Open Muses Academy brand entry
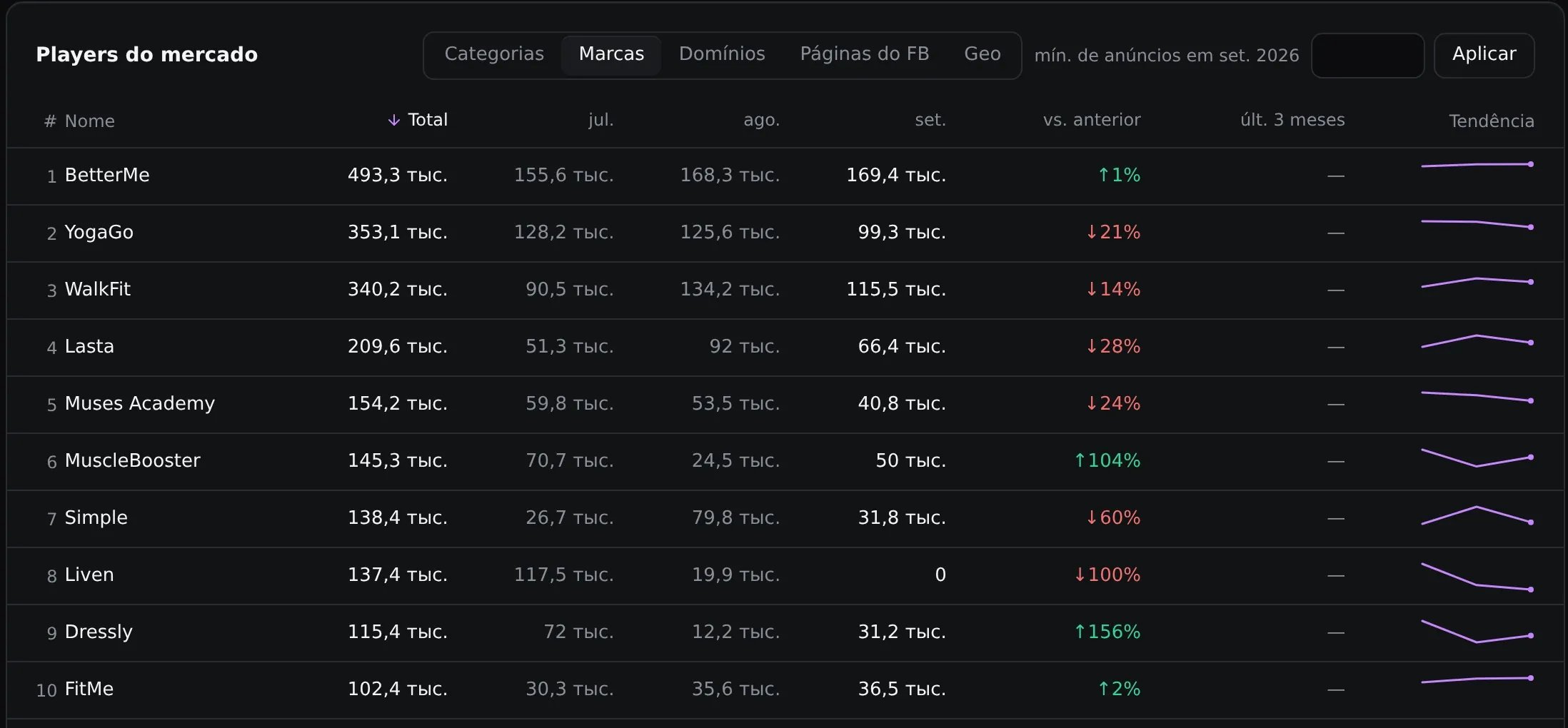 click(x=140, y=404)
